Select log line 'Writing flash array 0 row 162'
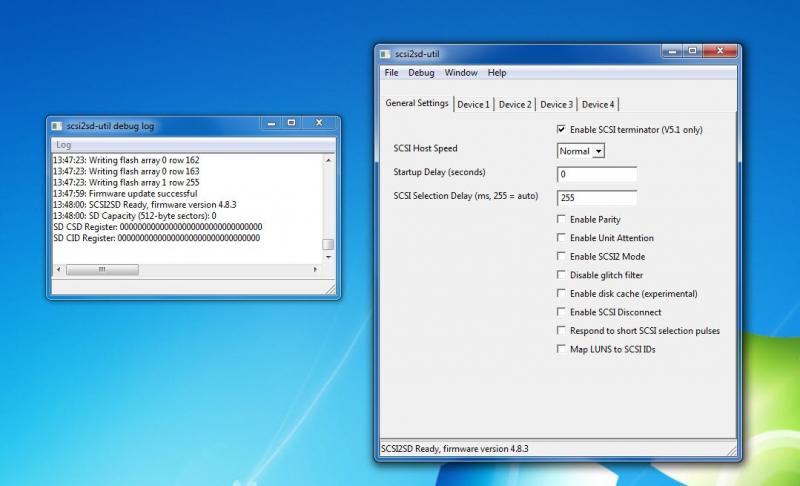 126,160
